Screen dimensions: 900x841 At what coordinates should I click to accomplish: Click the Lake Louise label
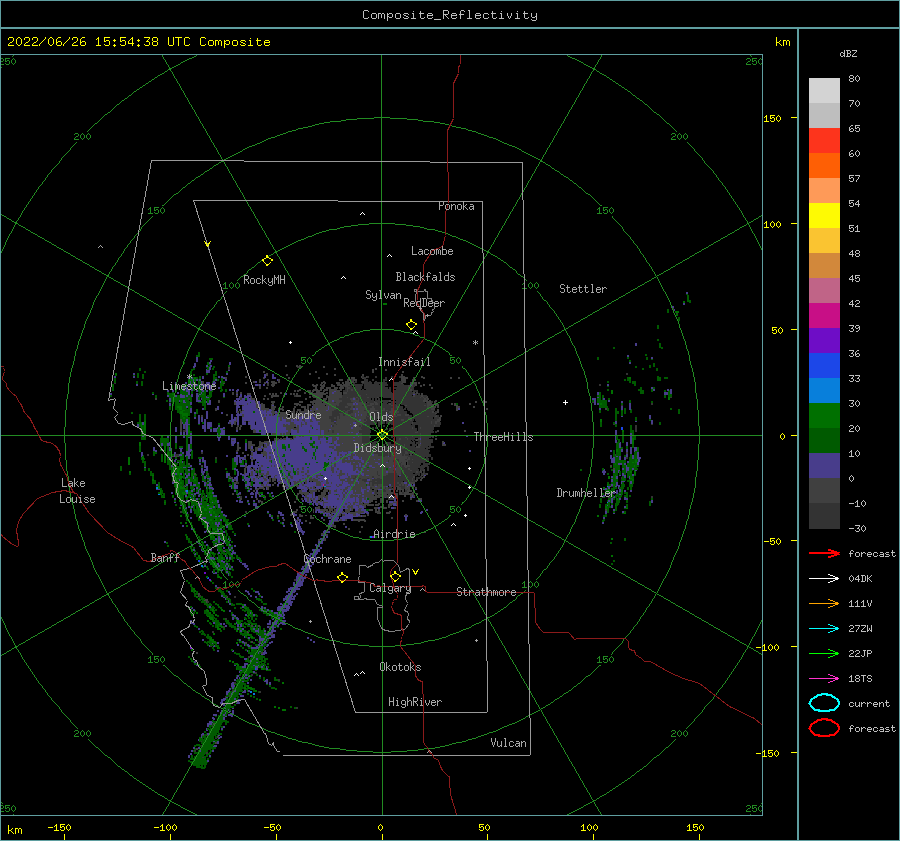click(x=77, y=491)
